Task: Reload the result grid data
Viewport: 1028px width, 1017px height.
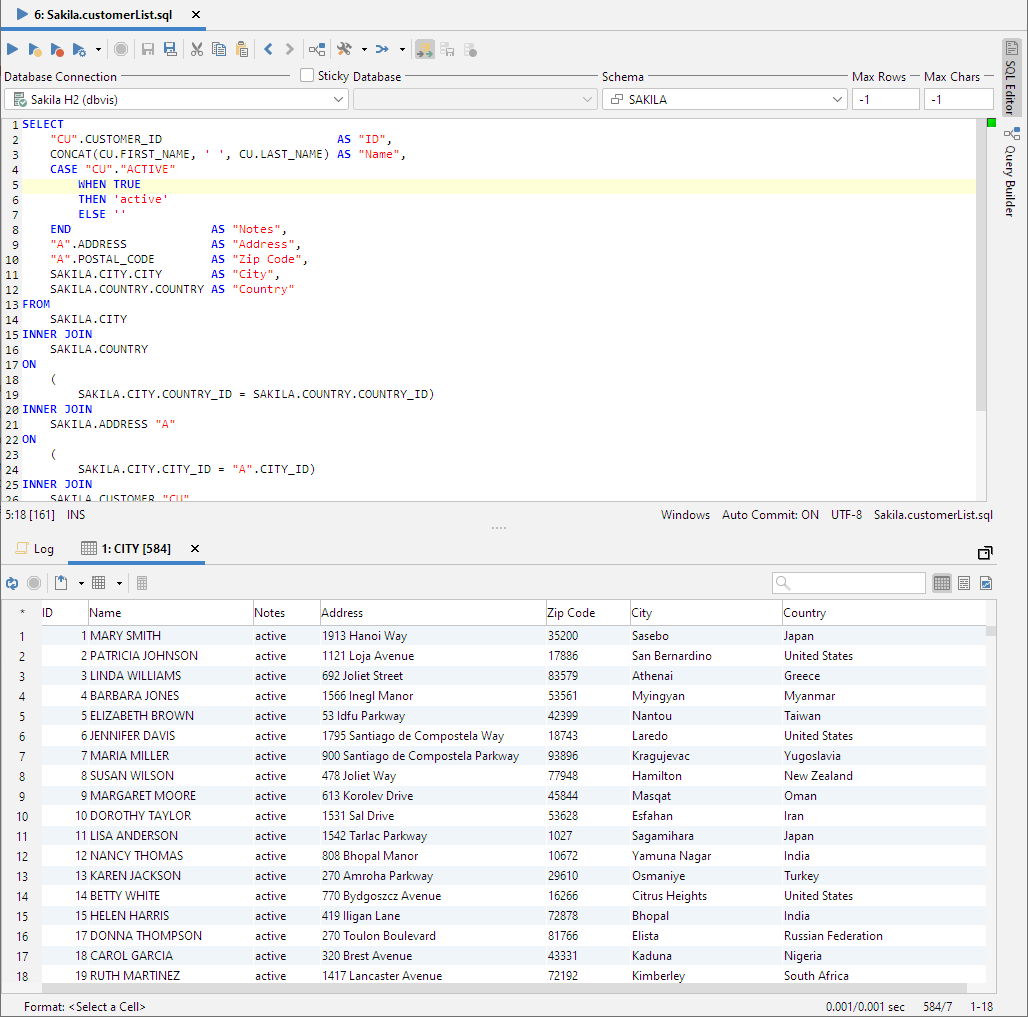Action: (x=12, y=583)
